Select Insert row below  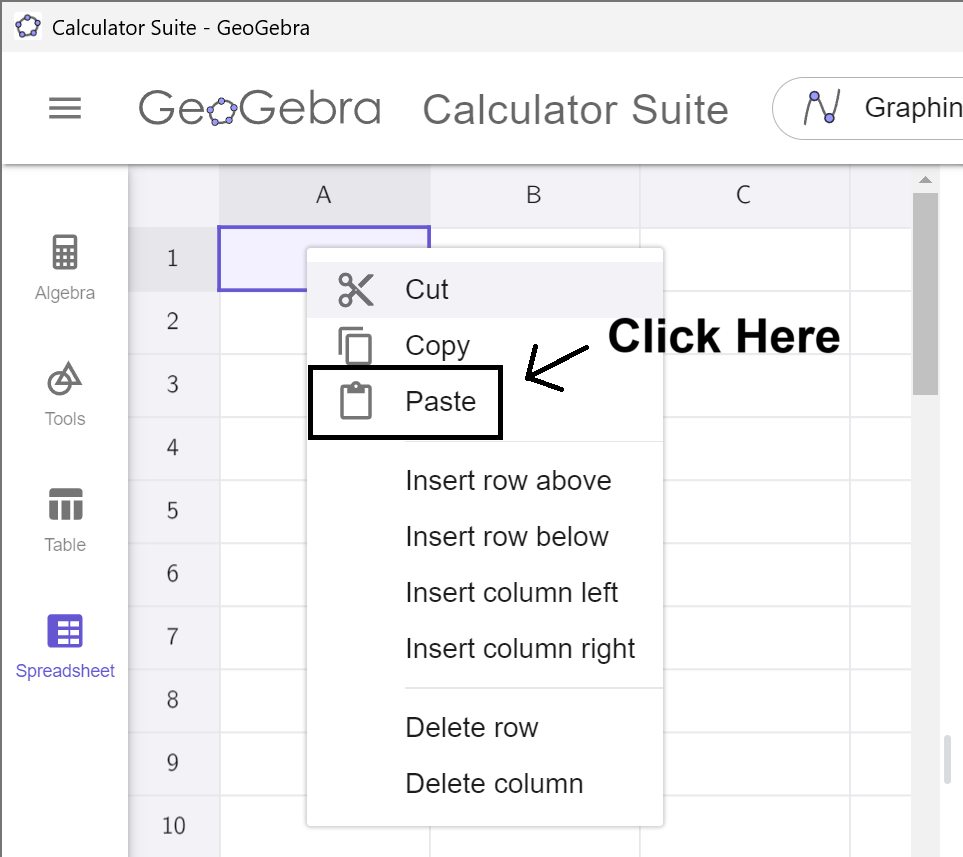point(485,536)
